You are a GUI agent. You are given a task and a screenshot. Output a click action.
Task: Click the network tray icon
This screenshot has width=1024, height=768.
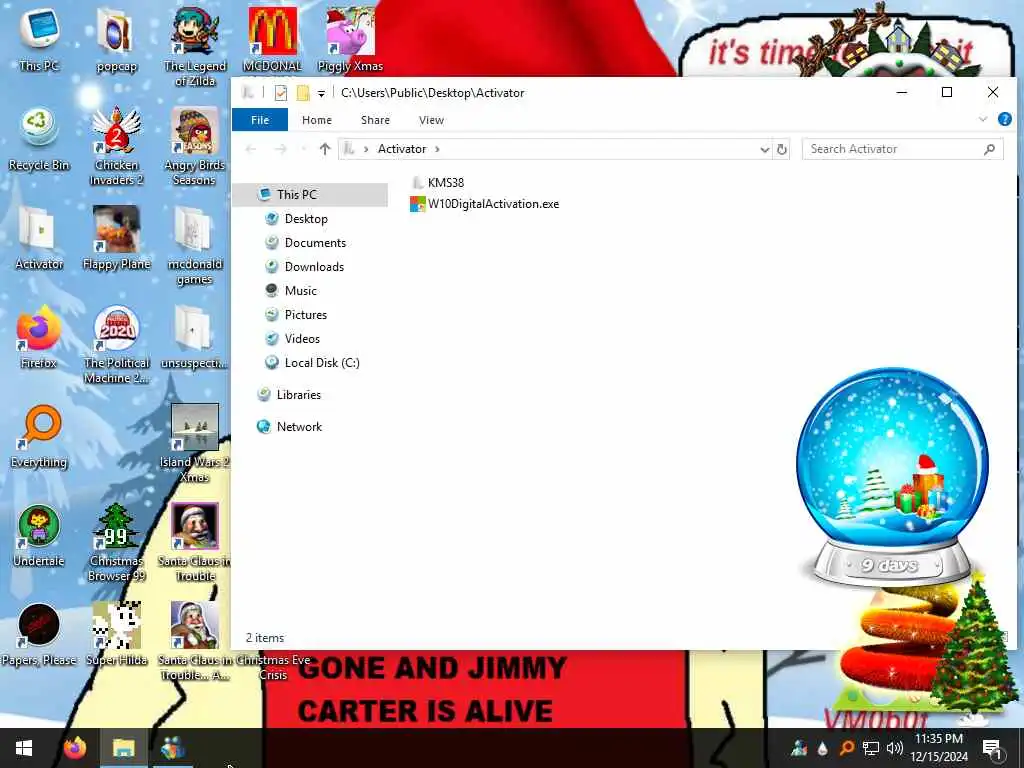pyautogui.click(x=870, y=748)
